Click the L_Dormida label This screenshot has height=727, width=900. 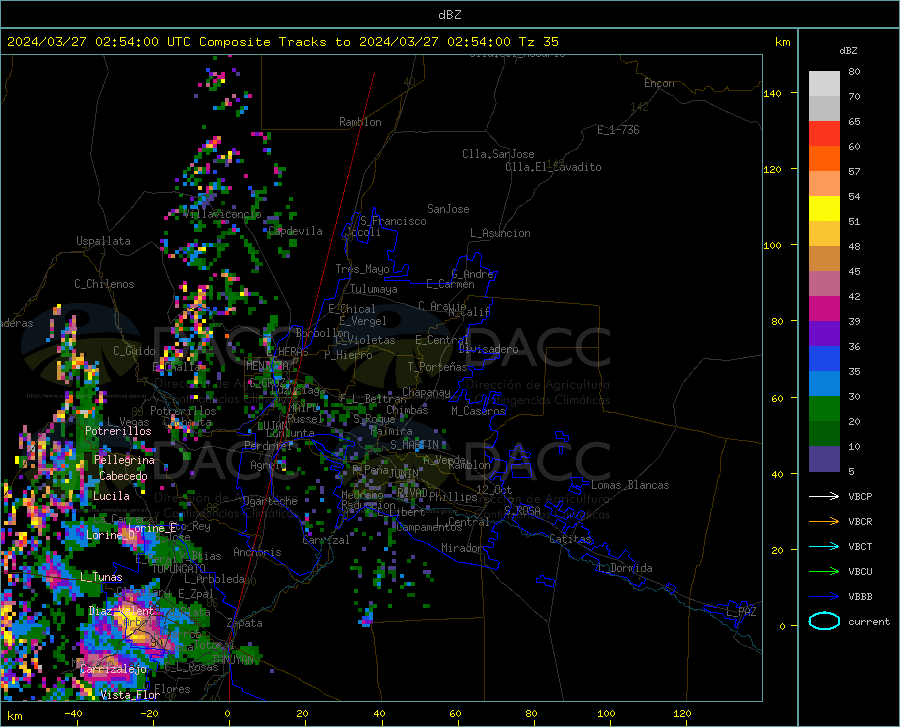coord(625,568)
